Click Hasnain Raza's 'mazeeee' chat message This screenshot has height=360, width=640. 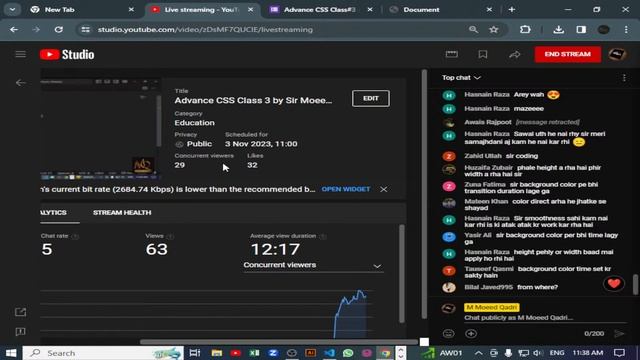click(x=529, y=109)
